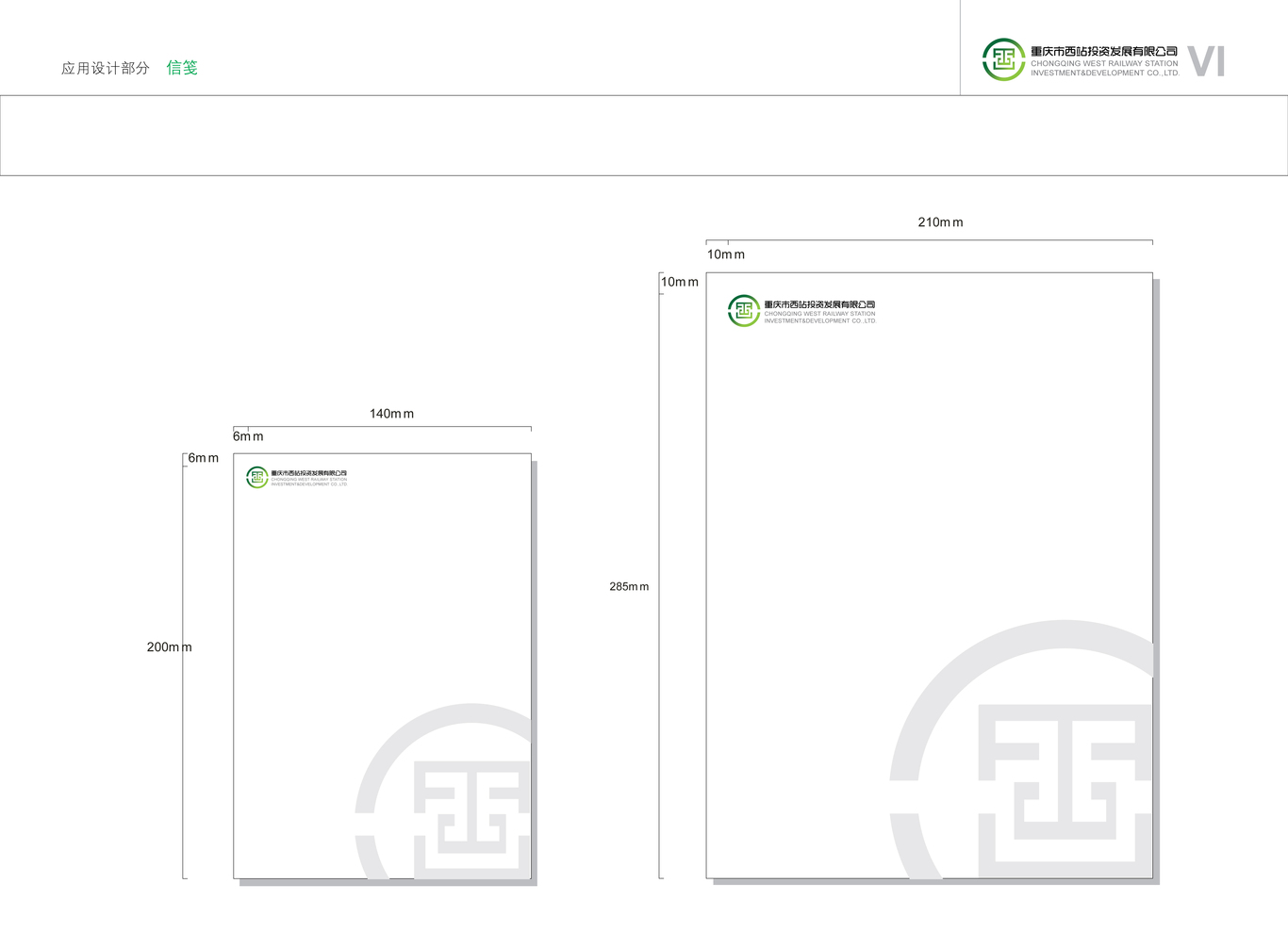Screen dimensions: 1288x949
Task: Click the header English text CHONGQING WEST RAILWAY STATION
Action: tap(1104, 64)
